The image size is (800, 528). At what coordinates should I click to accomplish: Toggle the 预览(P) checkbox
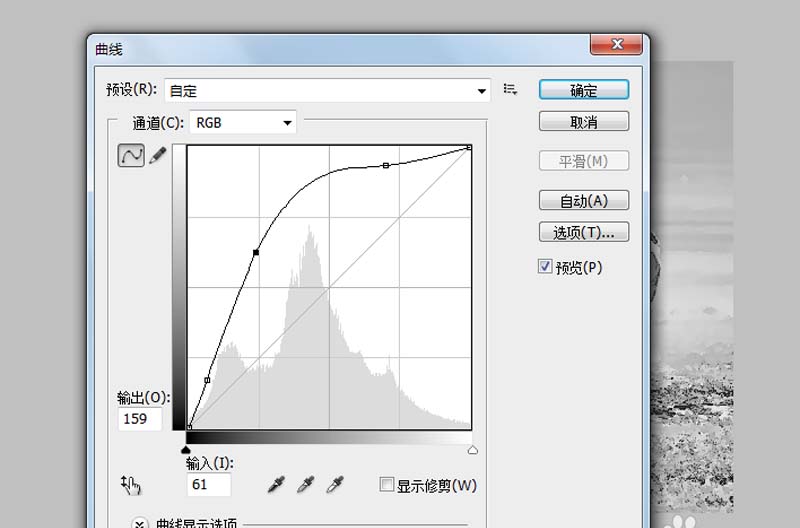point(545,267)
